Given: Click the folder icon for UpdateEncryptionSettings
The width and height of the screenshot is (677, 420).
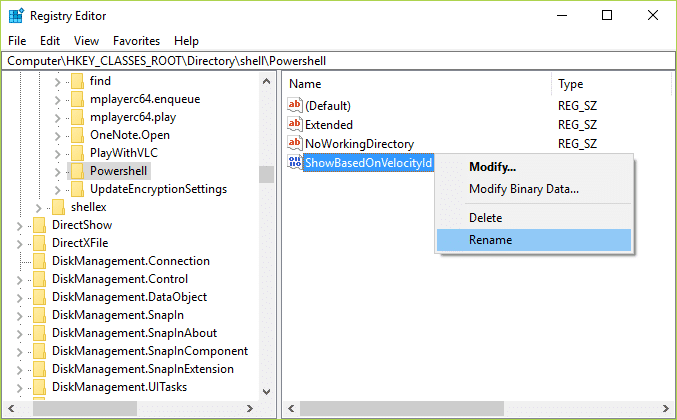Looking at the screenshot, I should (x=77, y=189).
